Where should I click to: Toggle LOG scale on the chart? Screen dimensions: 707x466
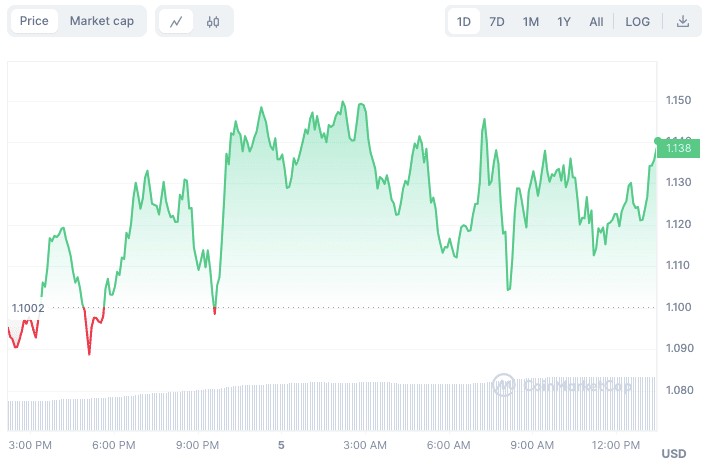637,21
